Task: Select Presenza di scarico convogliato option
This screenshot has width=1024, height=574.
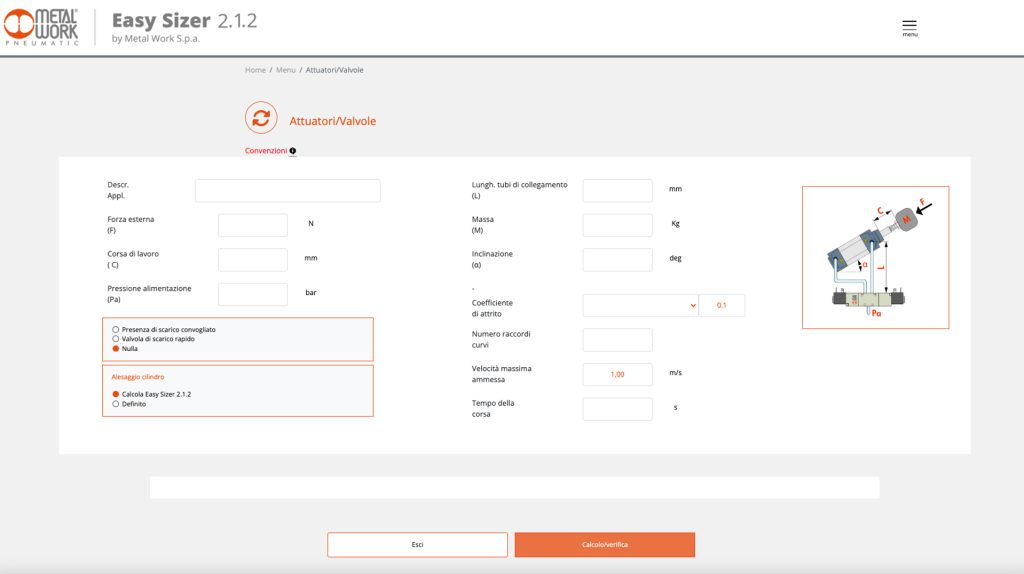Action: point(116,329)
